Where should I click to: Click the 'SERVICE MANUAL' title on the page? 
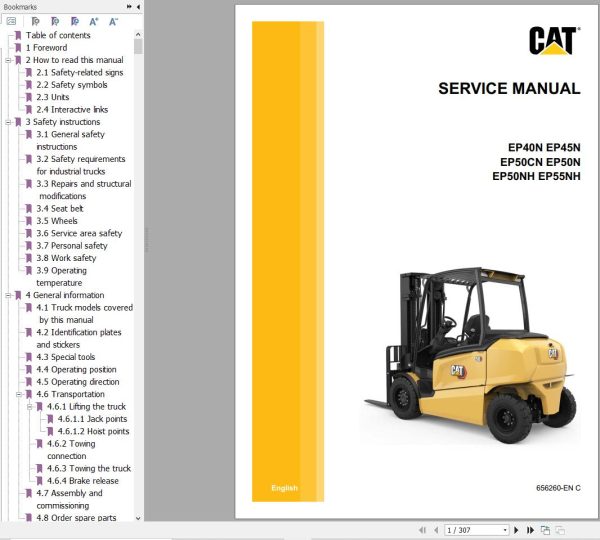(x=509, y=88)
